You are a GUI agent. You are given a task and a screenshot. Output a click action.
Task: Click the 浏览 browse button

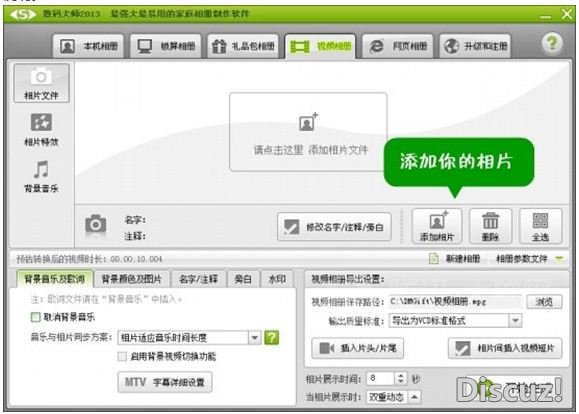[544, 302]
